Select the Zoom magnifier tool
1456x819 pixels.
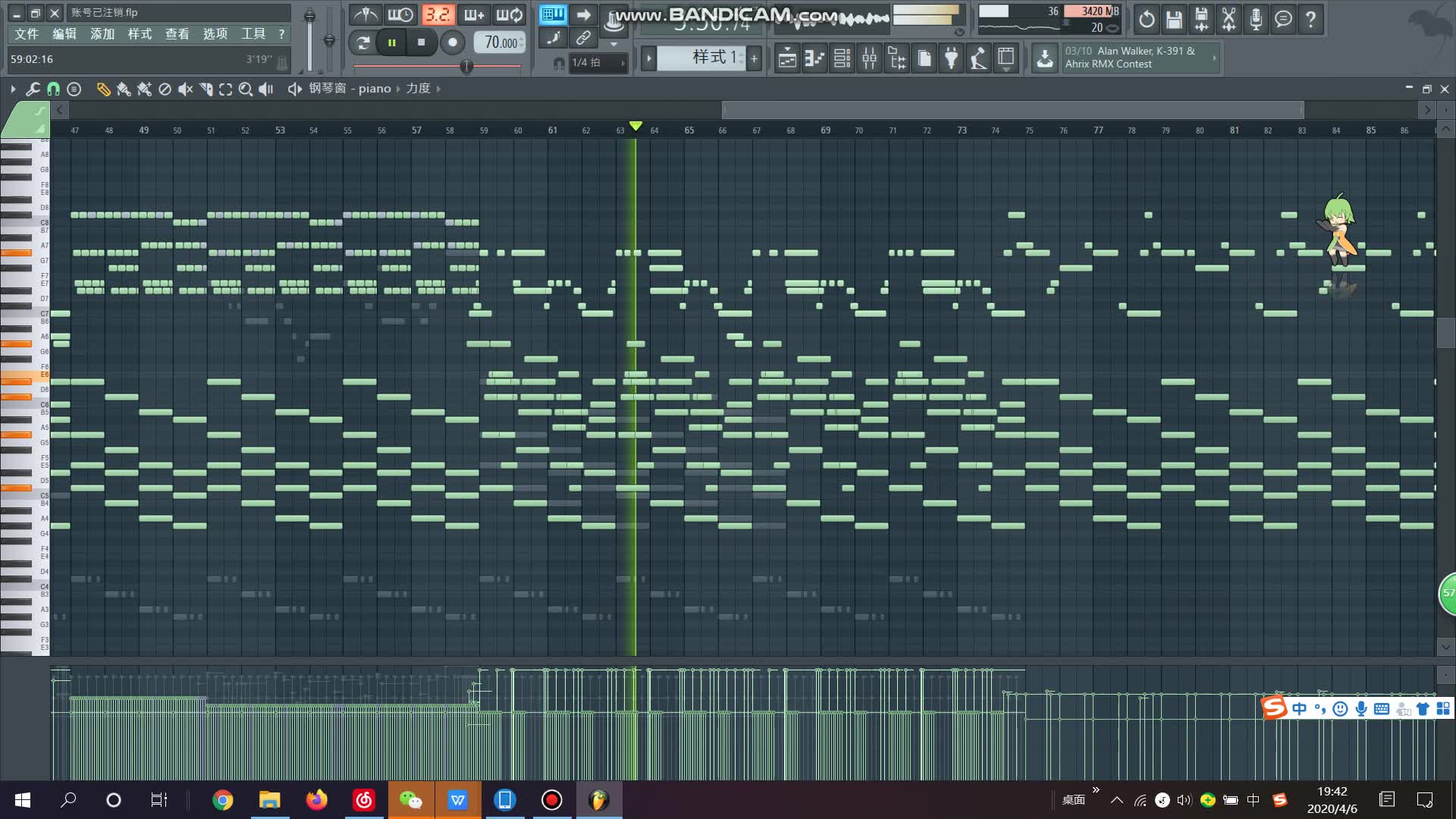pos(246,89)
